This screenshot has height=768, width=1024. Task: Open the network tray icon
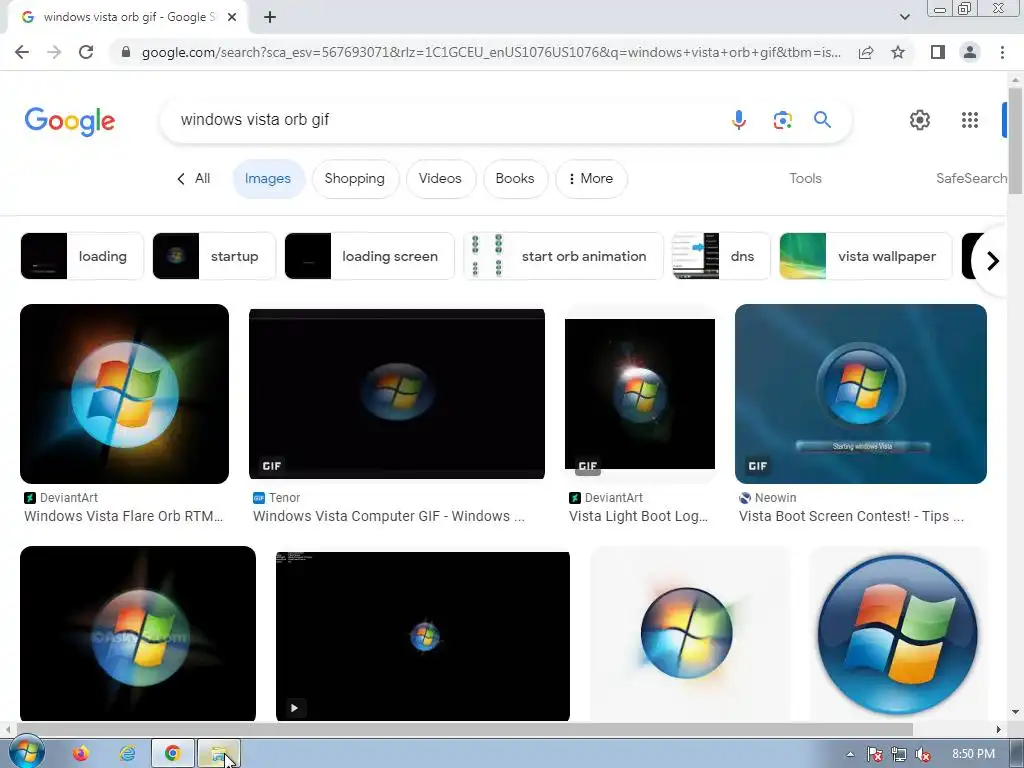coord(899,754)
